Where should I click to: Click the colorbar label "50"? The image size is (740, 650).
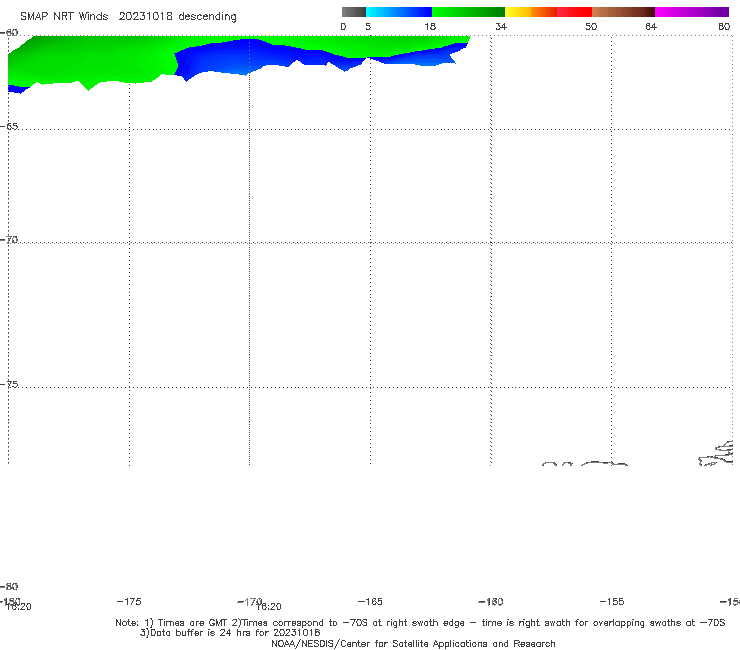(x=591, y=27)
